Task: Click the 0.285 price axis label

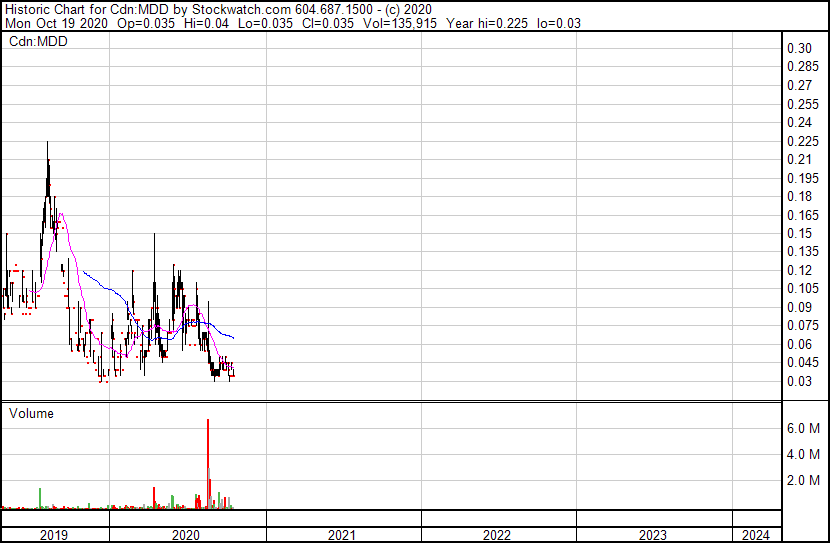Action: pos(803,67)
